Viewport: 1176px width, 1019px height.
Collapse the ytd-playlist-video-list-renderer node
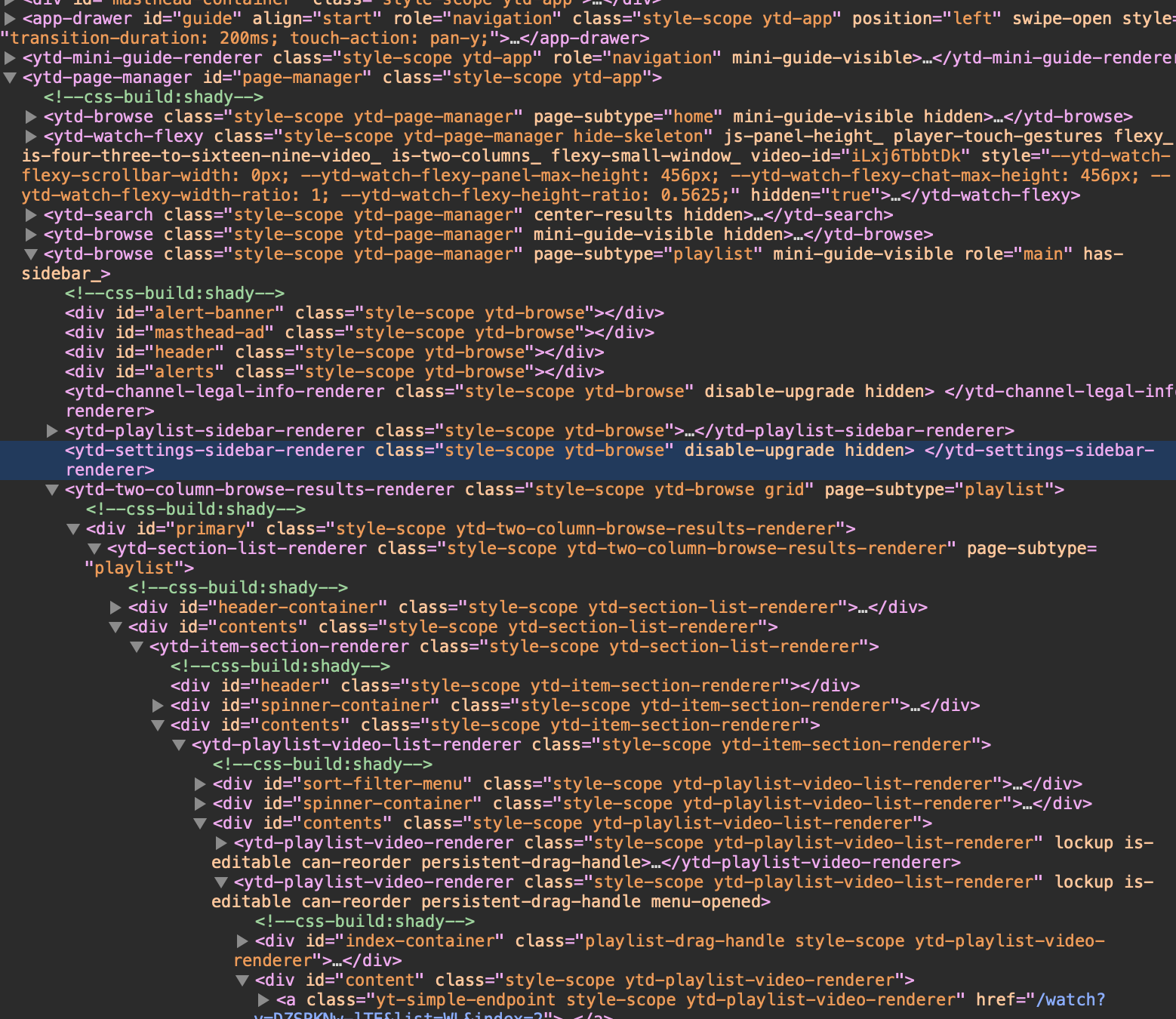(x=179, y=745)
